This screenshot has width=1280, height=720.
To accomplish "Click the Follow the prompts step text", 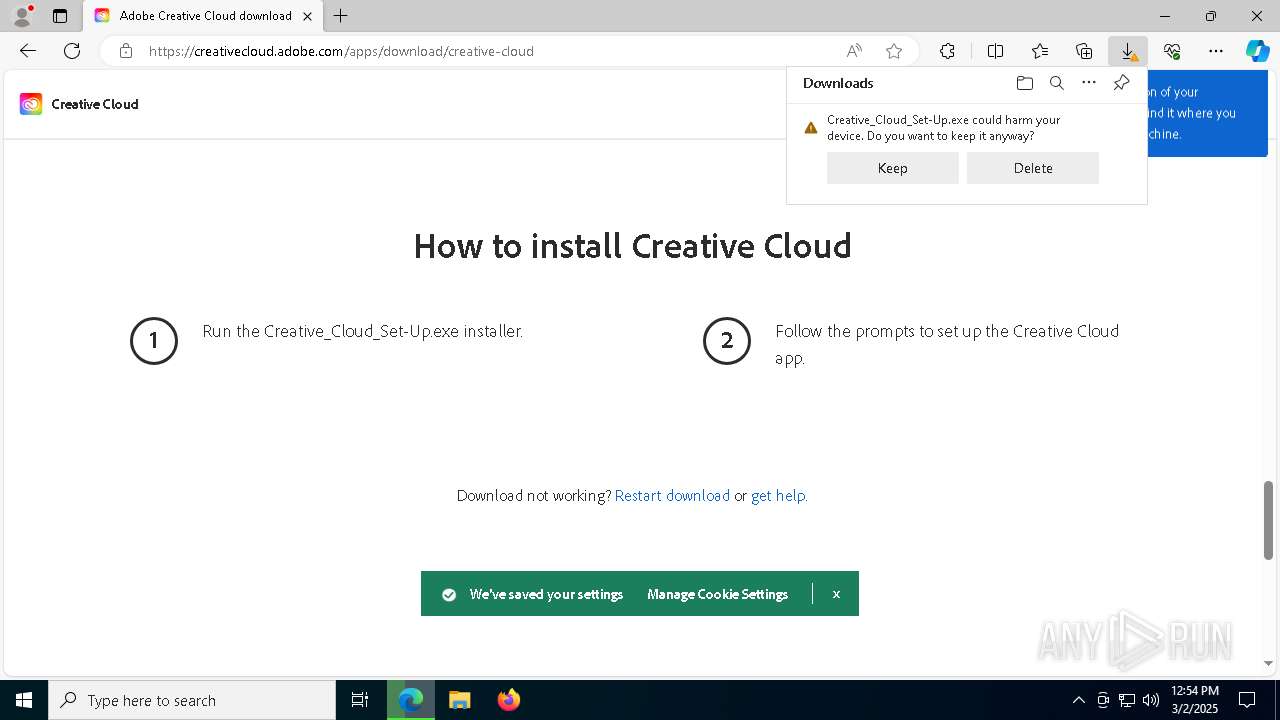I will click(x=947, y=344).
